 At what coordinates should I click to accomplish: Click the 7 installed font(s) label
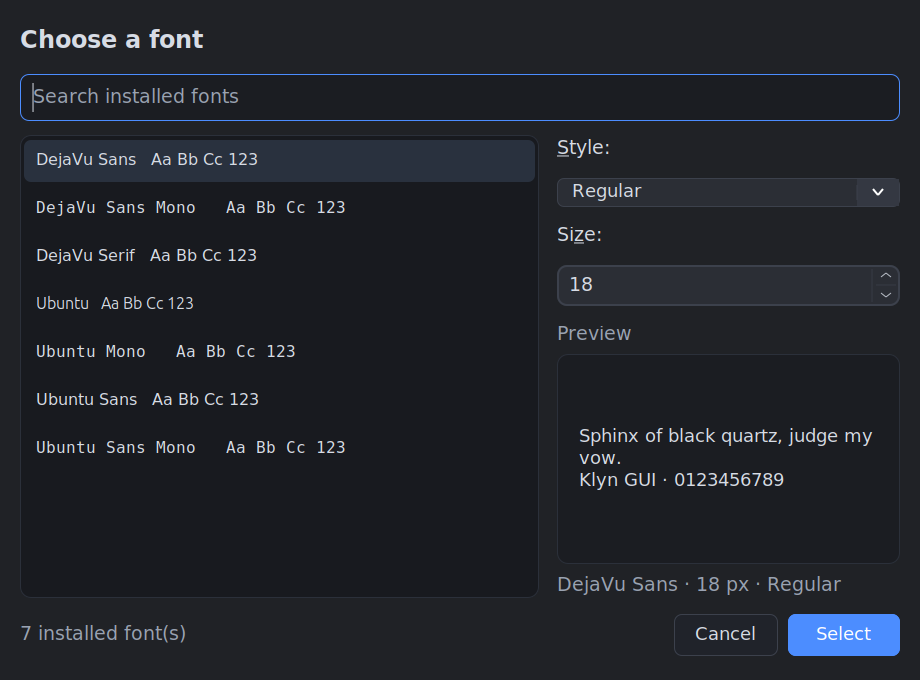[x=103, y=634]
